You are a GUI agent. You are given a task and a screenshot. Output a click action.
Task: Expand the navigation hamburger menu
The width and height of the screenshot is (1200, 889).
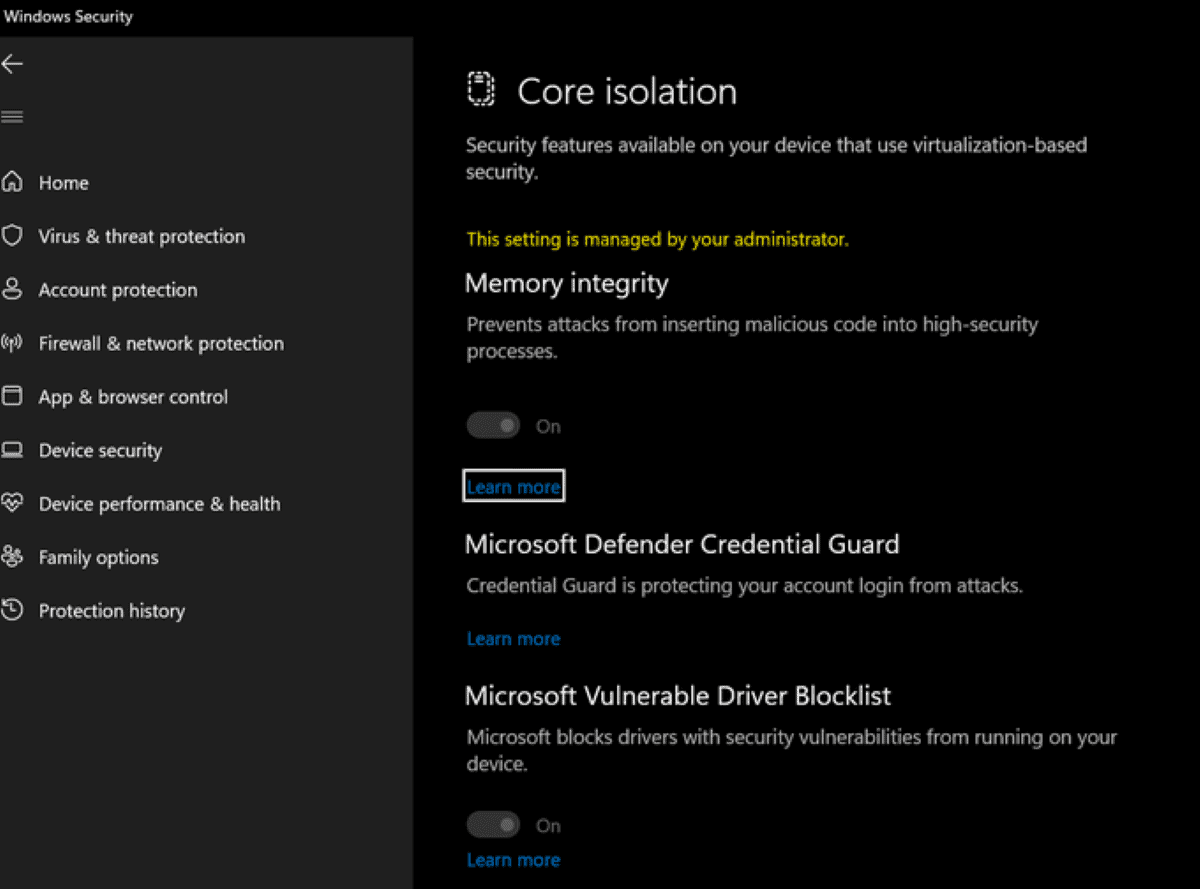tap(13, 115)
